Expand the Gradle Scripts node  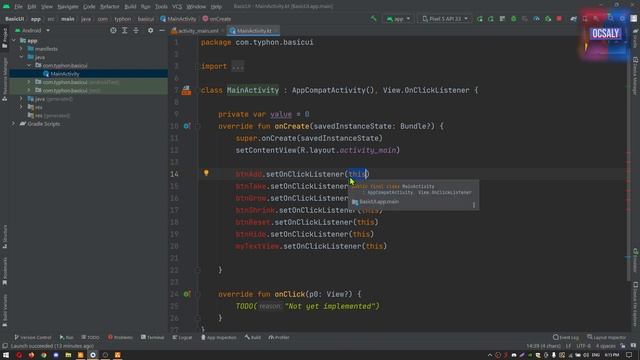(x=14, y=124)
